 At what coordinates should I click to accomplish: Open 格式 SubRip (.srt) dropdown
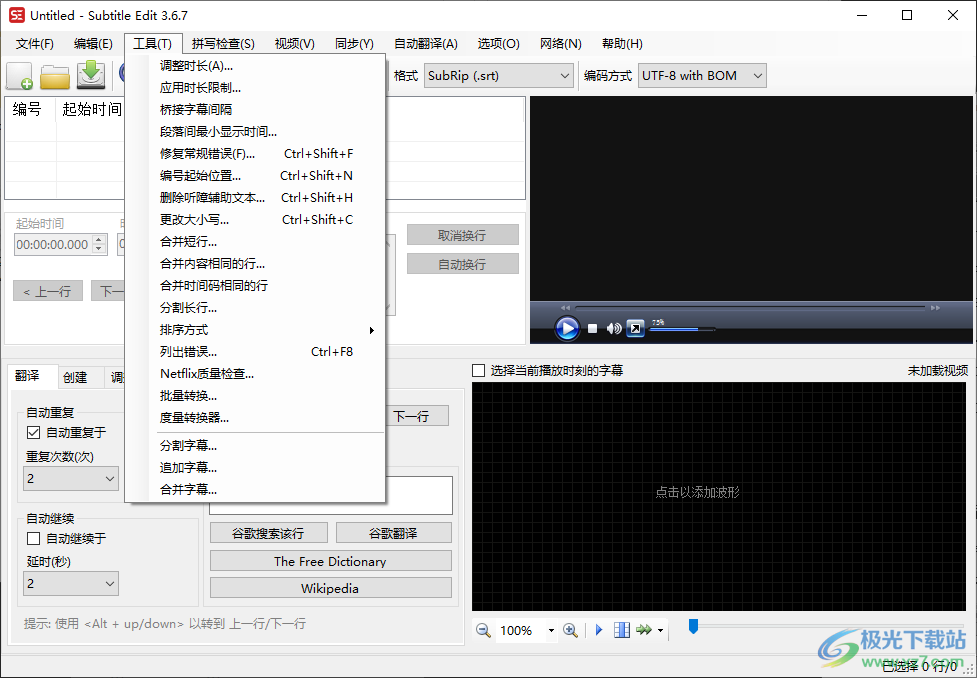click(499, 76)
